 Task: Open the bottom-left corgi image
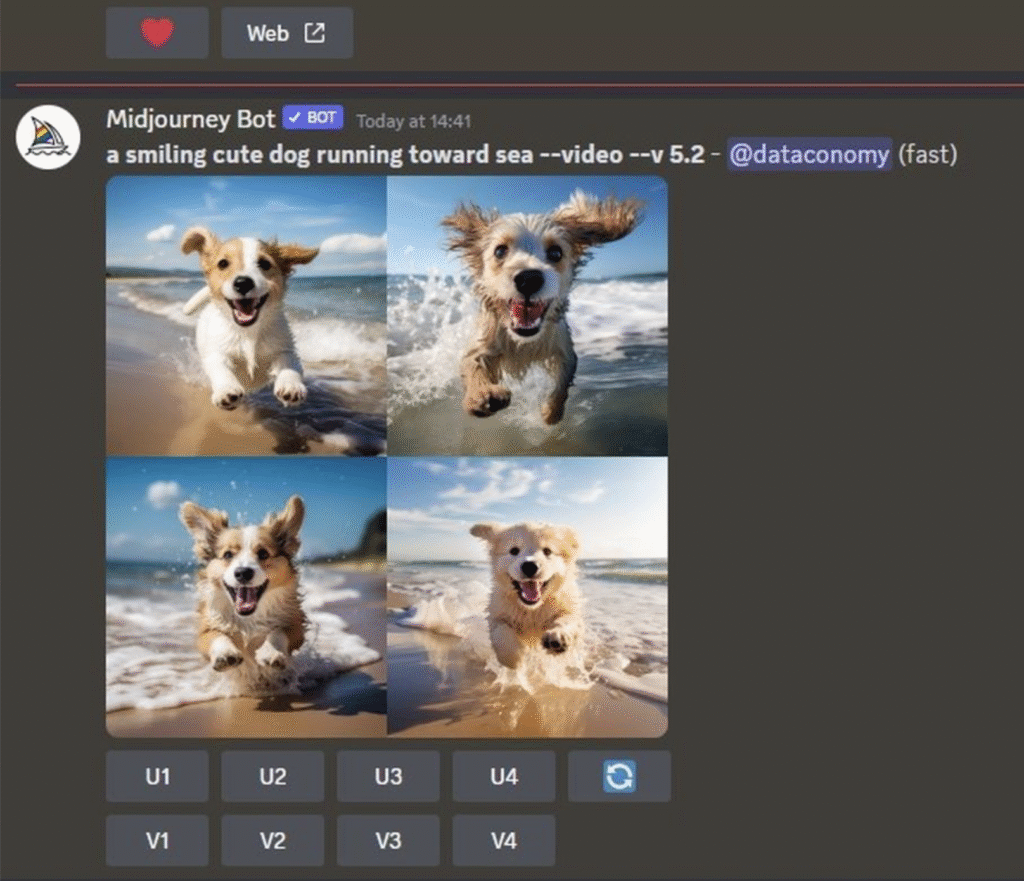coord(246,597)
